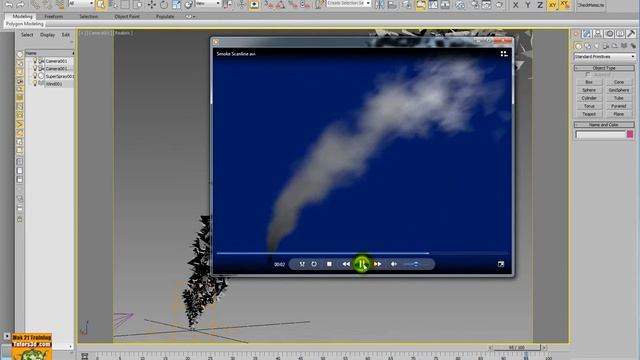Open the Populate ribbon tab
The height and width of the screenshot is (360, 640).
[x=165, y=16]
